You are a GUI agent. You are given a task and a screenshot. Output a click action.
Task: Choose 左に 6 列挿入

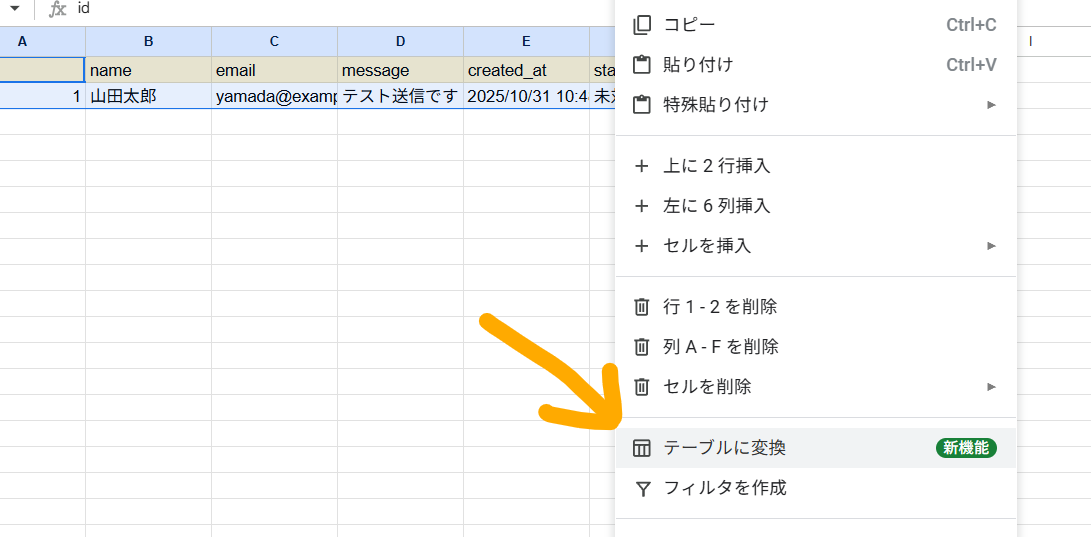point(815,206)
